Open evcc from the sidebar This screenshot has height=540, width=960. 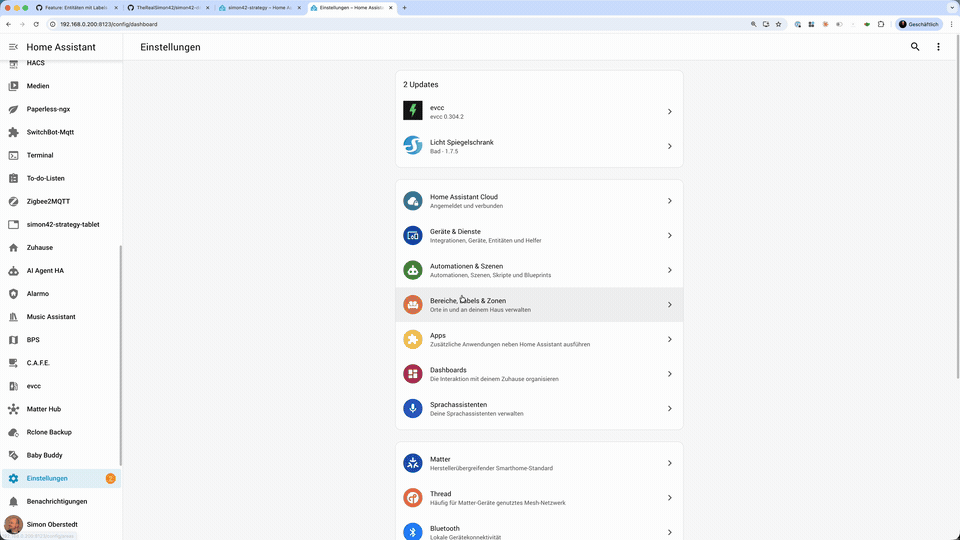(61, 386)
